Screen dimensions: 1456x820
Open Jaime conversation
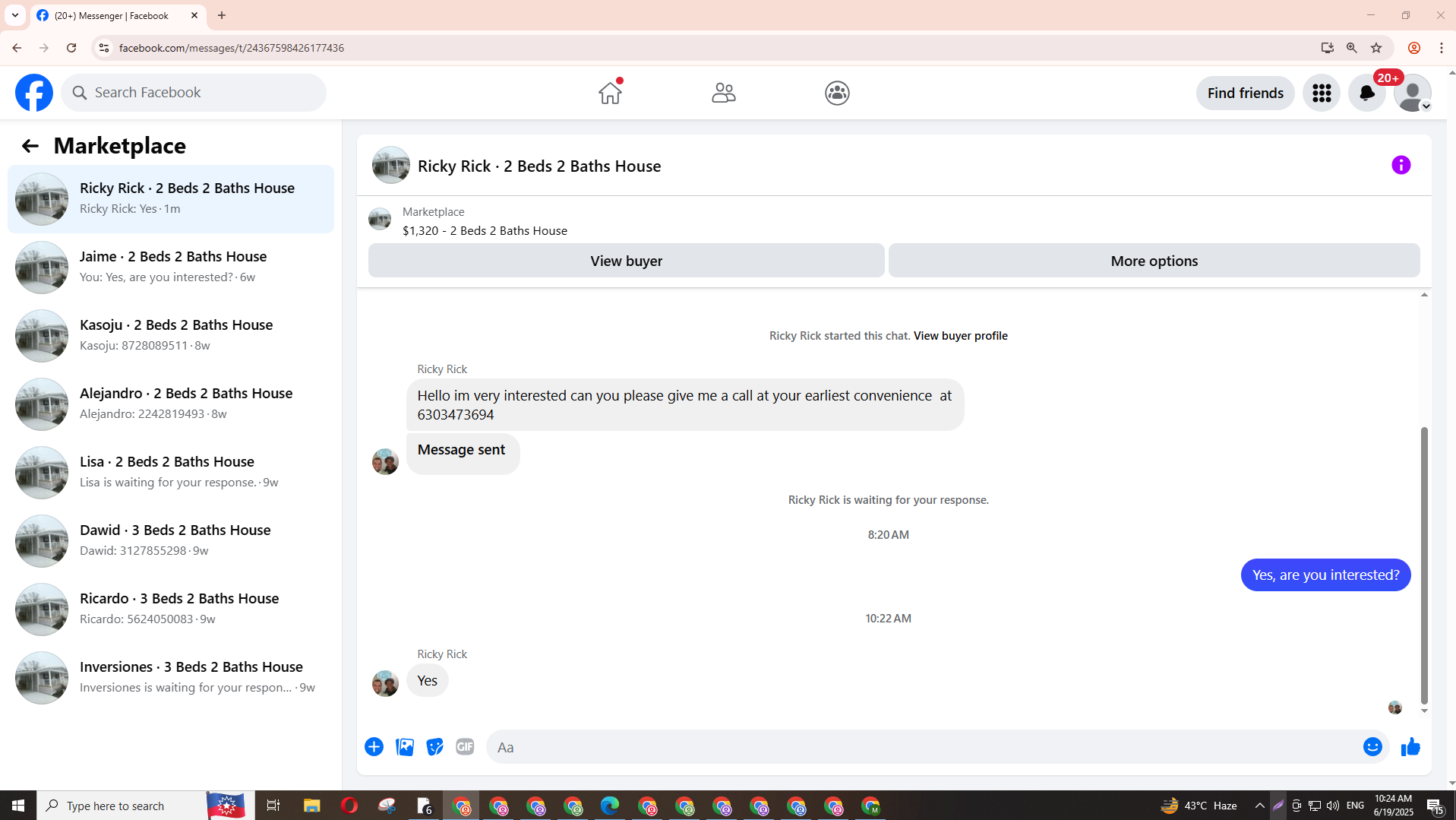[x=171, y=268]
